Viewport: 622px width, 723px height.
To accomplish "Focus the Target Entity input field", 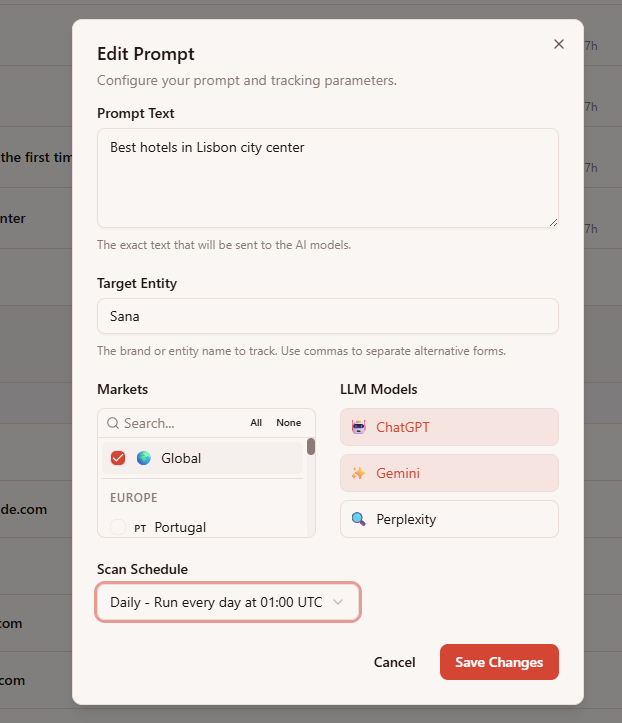I will click(x=327, y=316).
